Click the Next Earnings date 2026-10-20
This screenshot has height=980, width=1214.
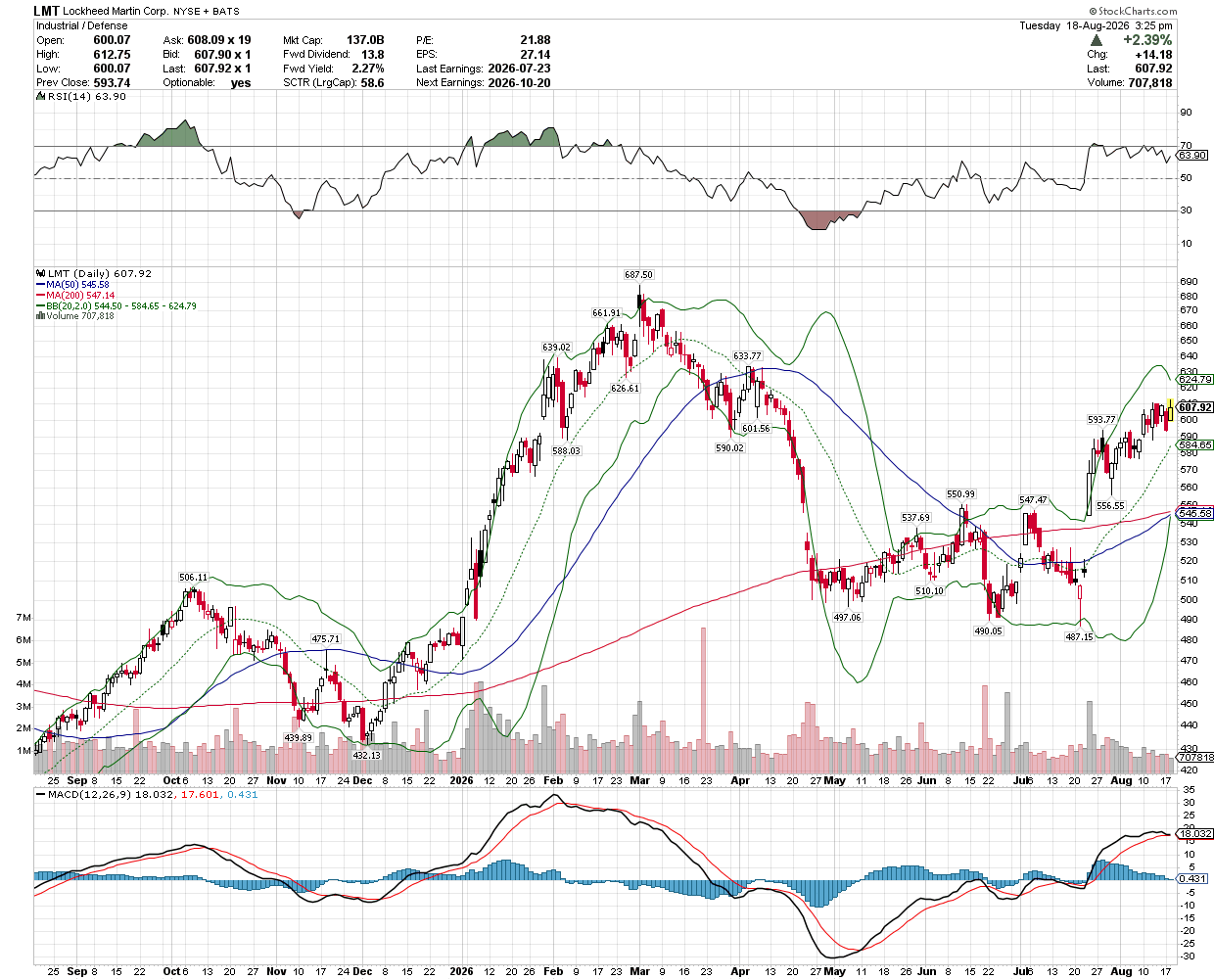(x=519, y=83)
